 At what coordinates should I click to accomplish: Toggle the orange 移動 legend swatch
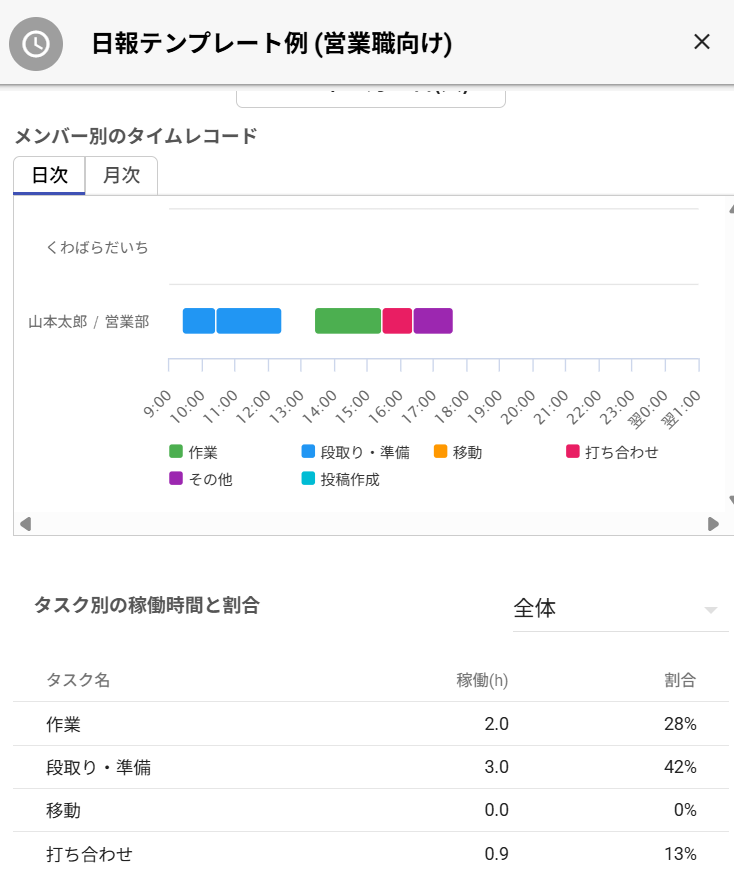click(440, 451)
